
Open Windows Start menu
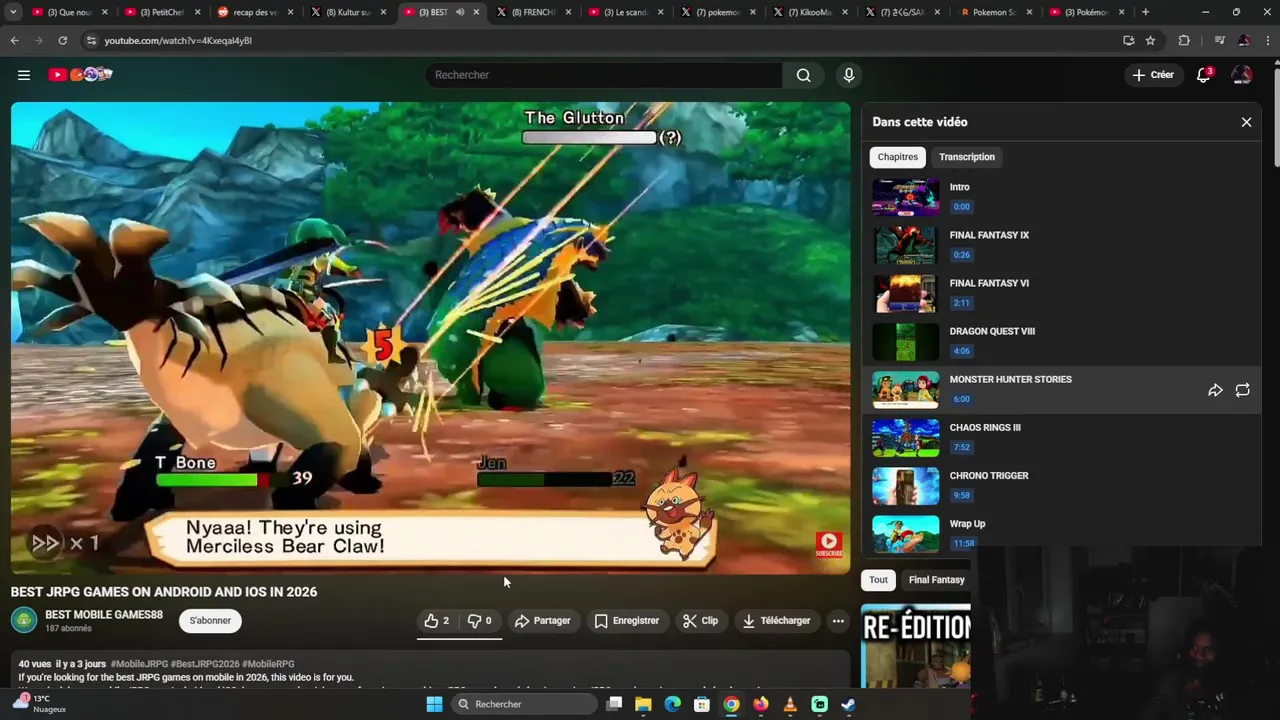434,704
